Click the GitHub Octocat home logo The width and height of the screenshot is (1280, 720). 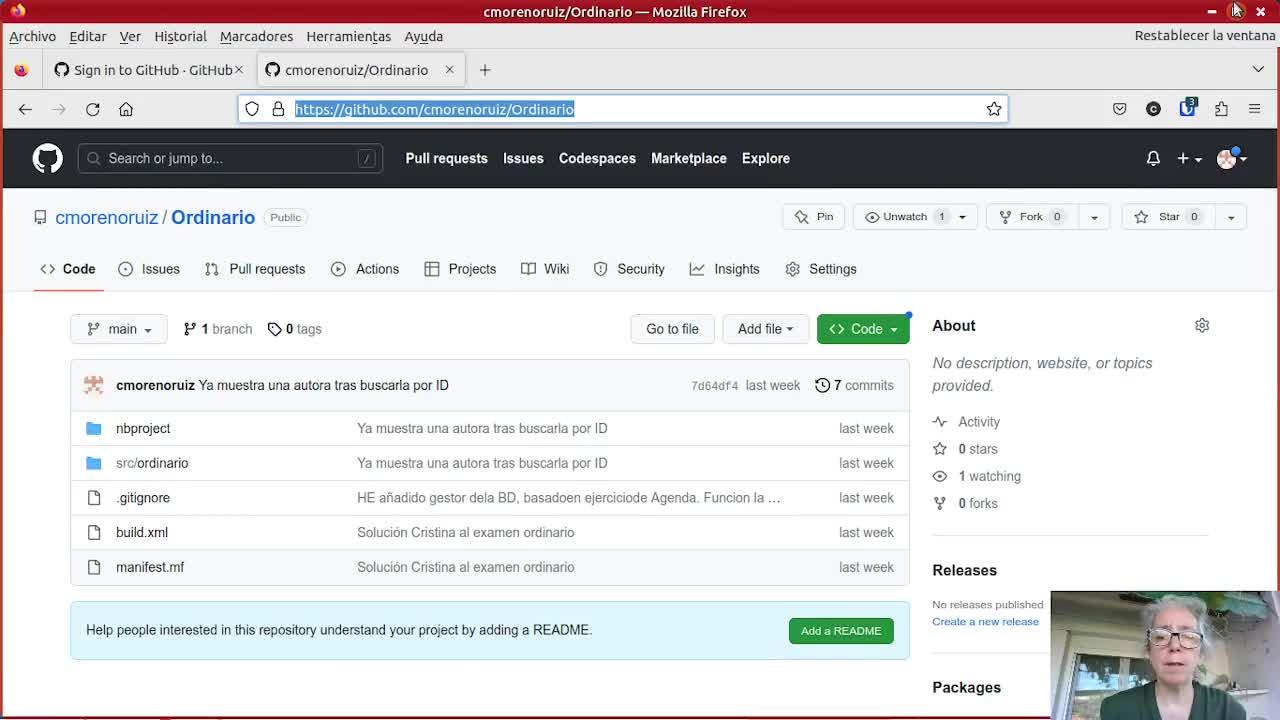pos(47,158)
